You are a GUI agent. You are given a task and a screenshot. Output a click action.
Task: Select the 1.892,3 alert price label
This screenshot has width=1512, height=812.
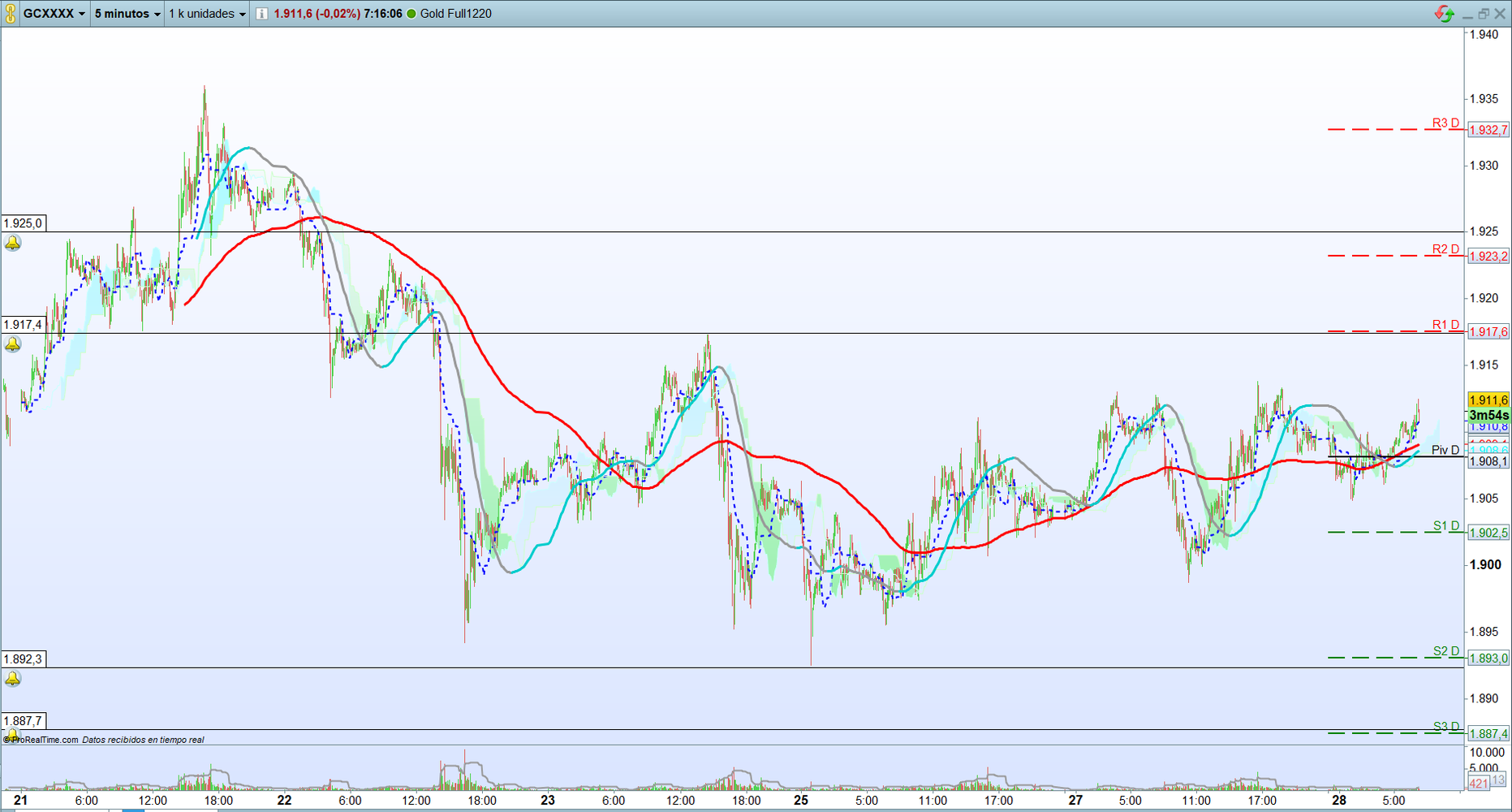coord(24,659)
